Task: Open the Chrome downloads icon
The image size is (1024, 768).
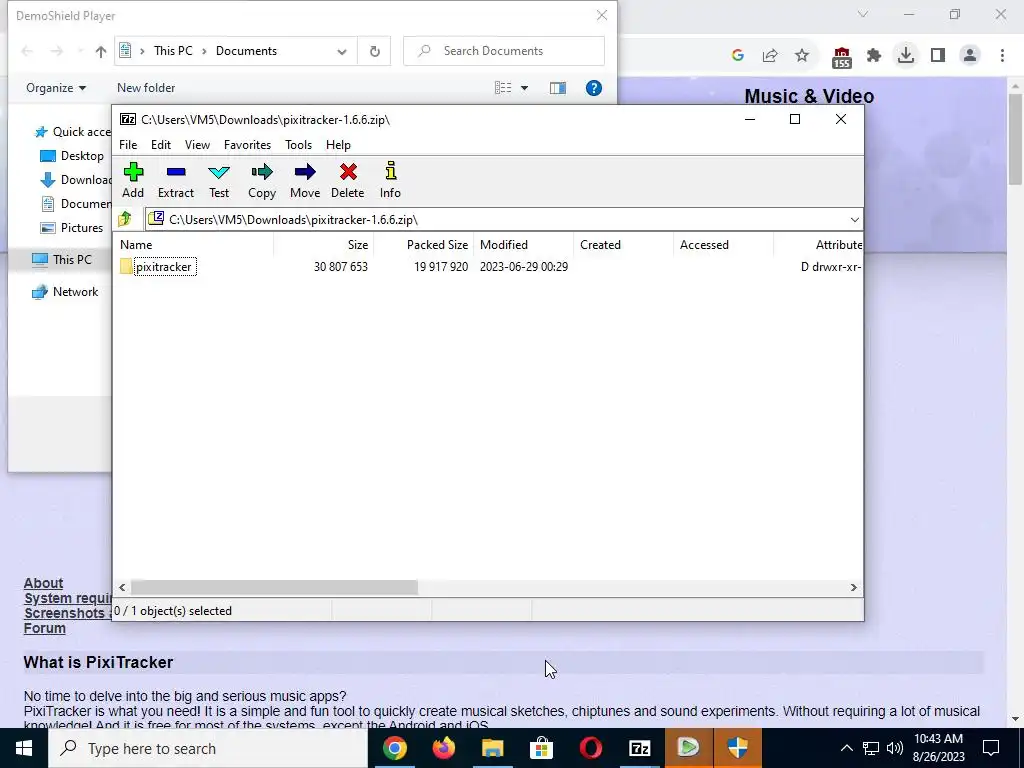Action: point(906,56)
